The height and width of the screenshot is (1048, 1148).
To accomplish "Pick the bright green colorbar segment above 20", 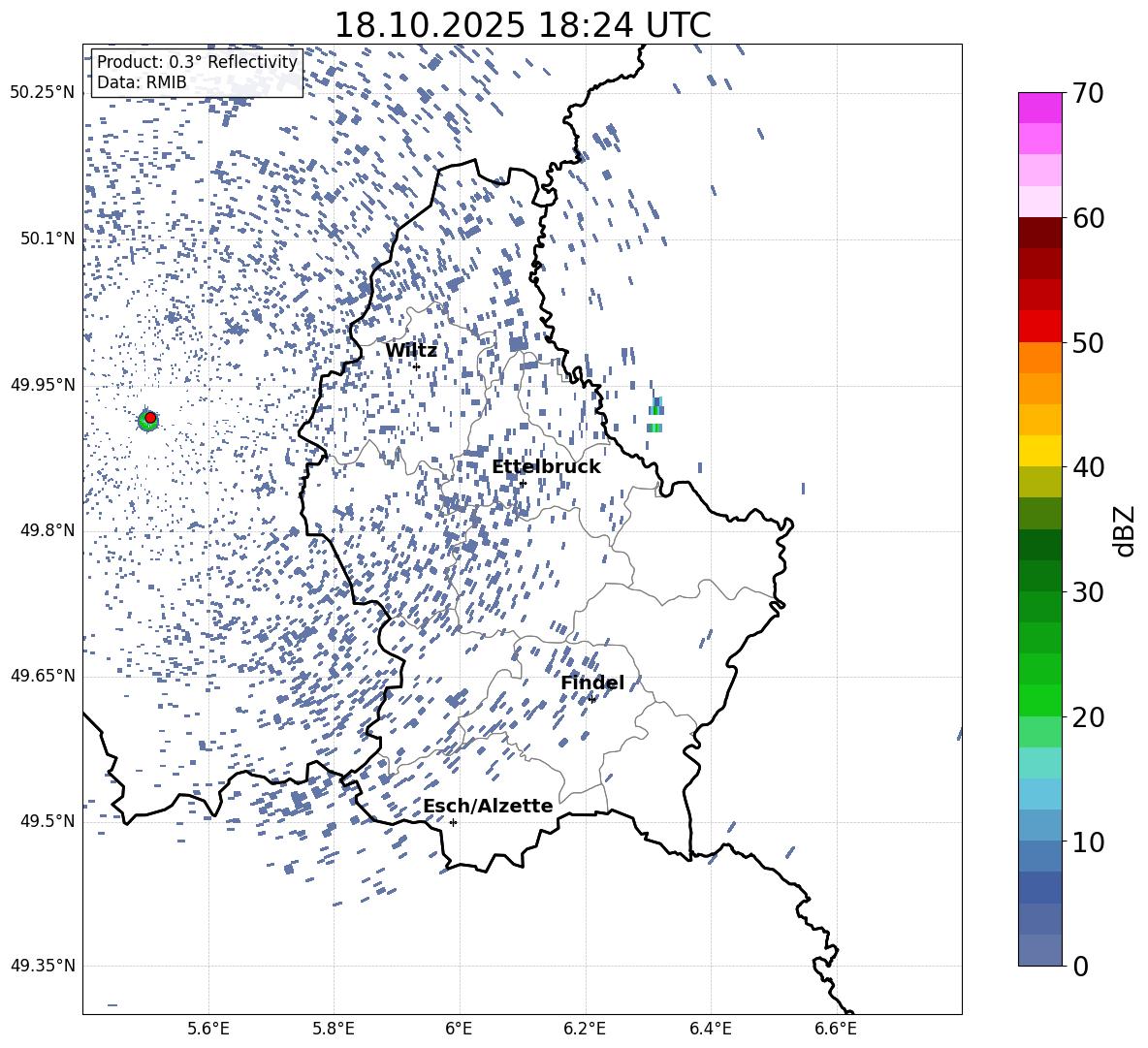I will pos(1040,699).
